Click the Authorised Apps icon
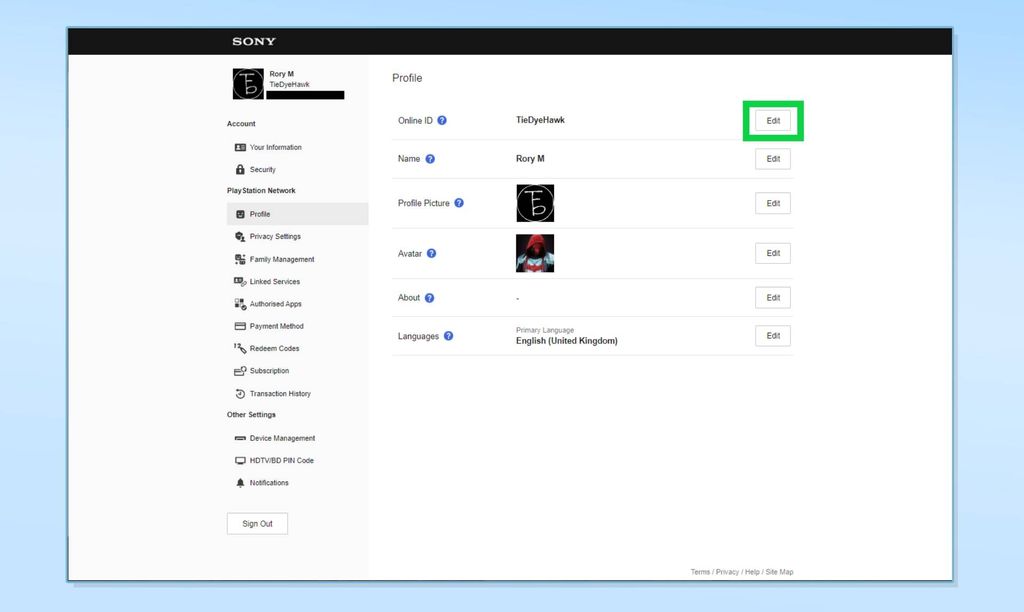Screen dimensions: 1024x612 pos(240,304)
